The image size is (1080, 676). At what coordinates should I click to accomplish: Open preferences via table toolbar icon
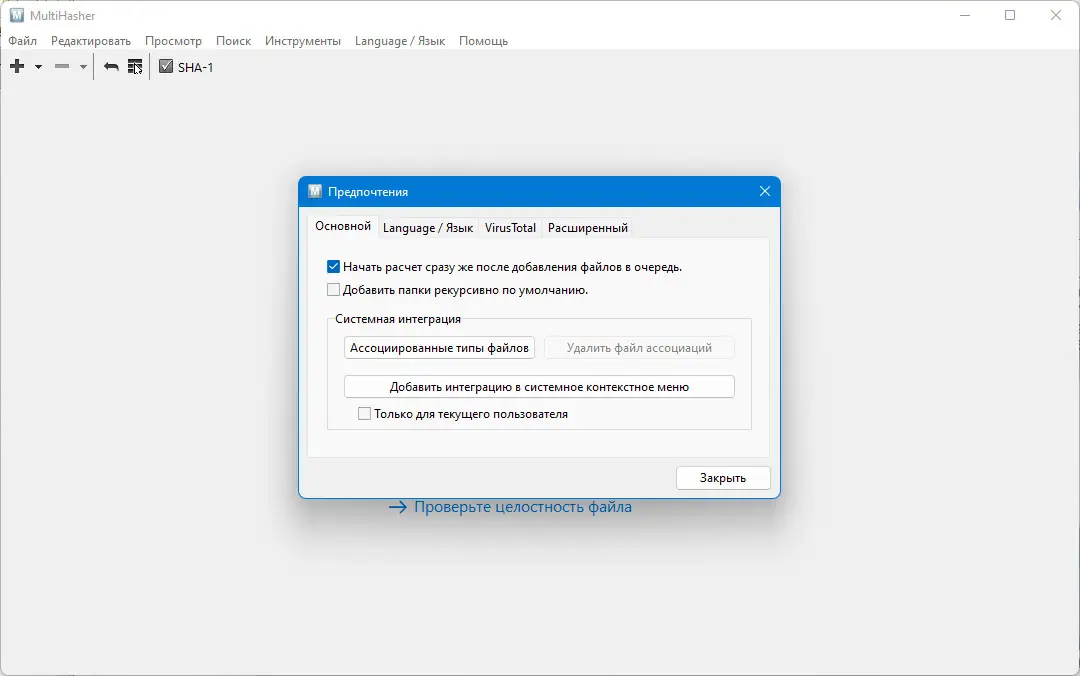(x=135, y=67)
